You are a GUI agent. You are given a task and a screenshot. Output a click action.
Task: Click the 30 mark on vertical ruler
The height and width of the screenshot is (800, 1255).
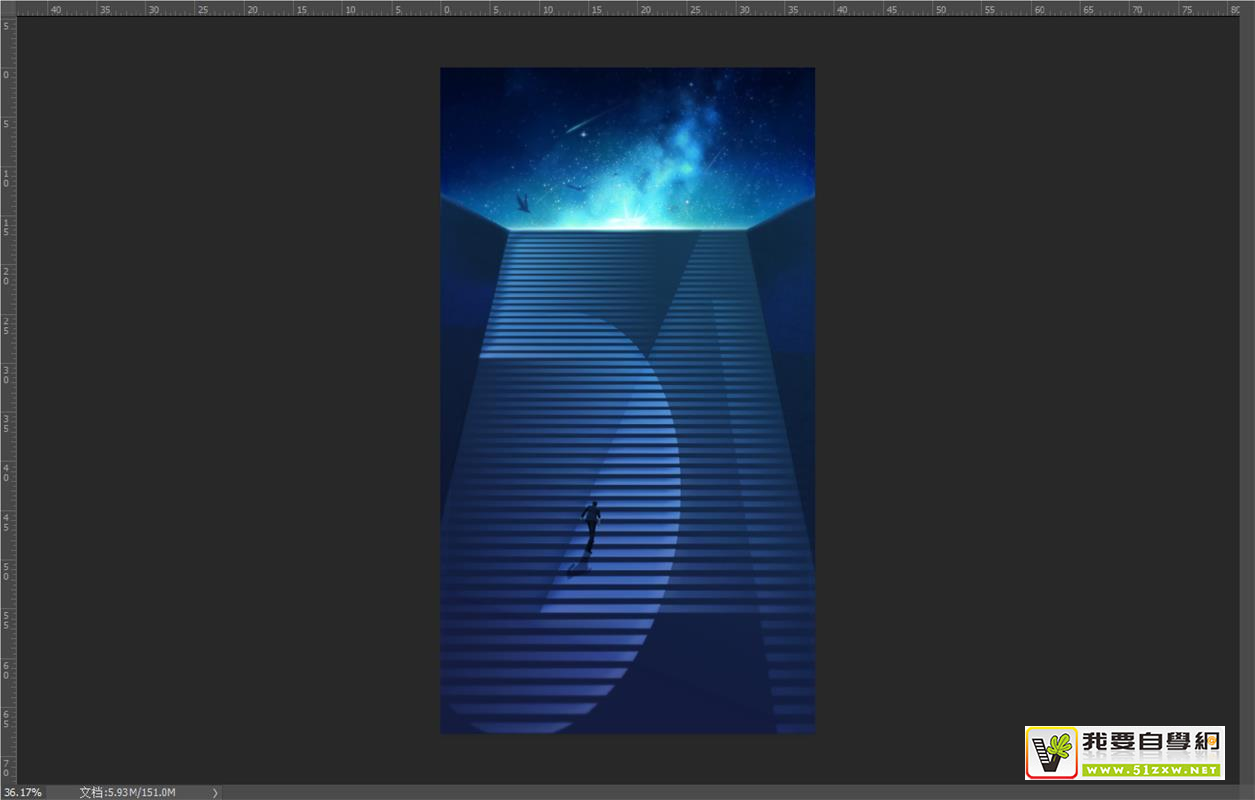(x=8, y=375)
